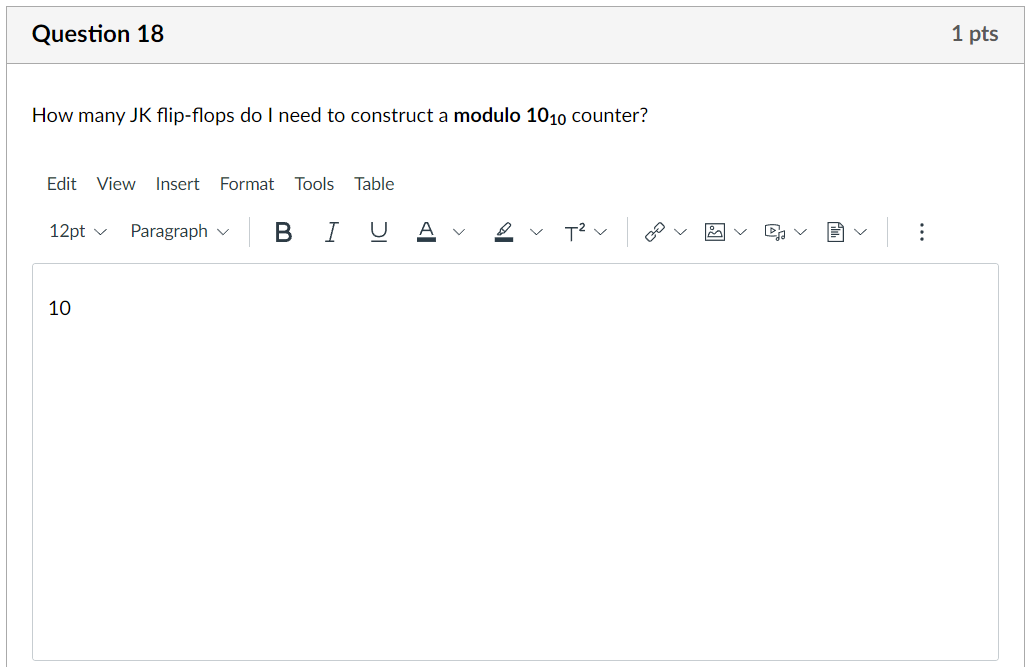This screenshot has width=1030, height=667.
Task: Open the Edit menu
Action: click(x=61, y=183)
